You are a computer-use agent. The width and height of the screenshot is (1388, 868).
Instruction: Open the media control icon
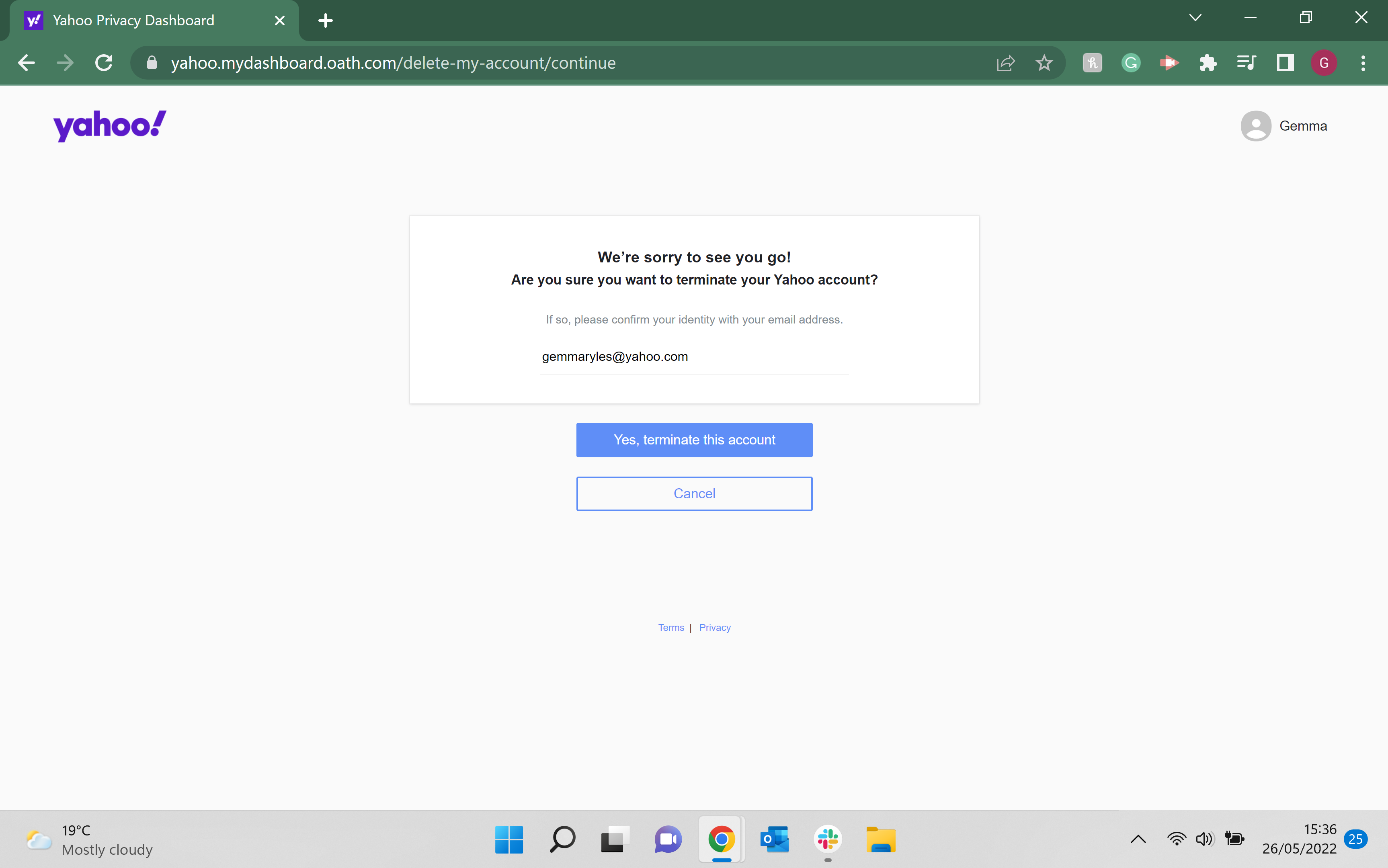tap(1246, 63)
